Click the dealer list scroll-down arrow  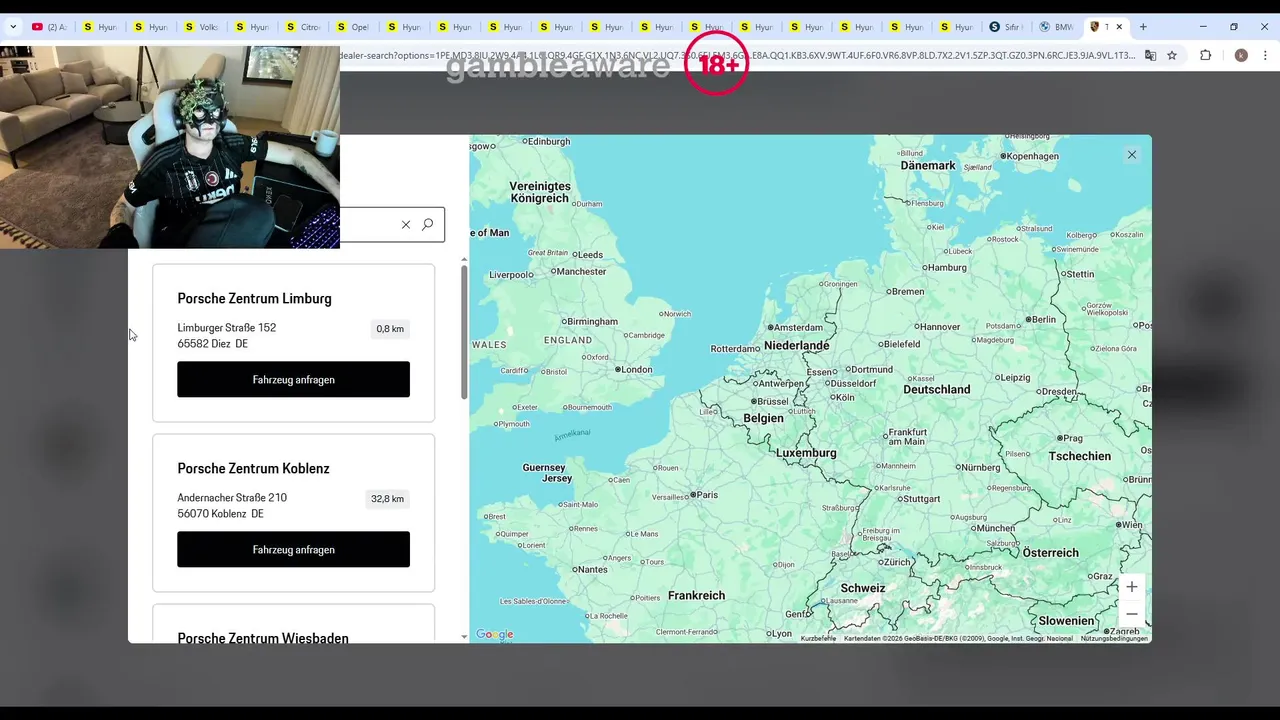tap(464, 636)
